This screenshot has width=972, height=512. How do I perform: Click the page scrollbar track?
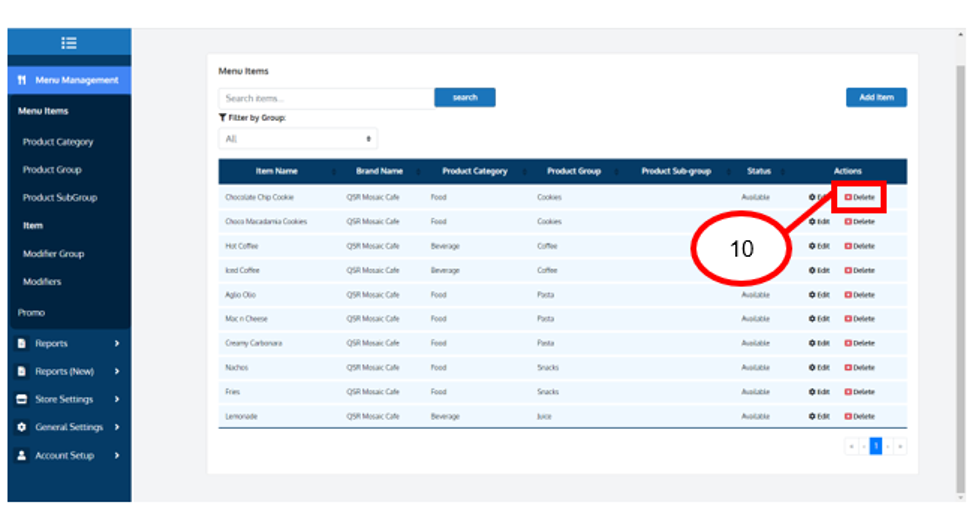[x=960, y=279]
